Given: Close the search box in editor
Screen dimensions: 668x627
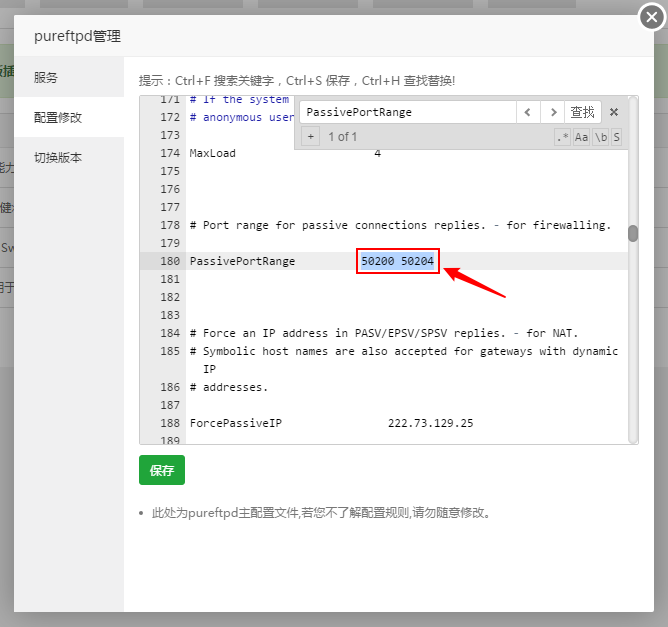Looking at the screenshot, I should (x=614, y=112).
